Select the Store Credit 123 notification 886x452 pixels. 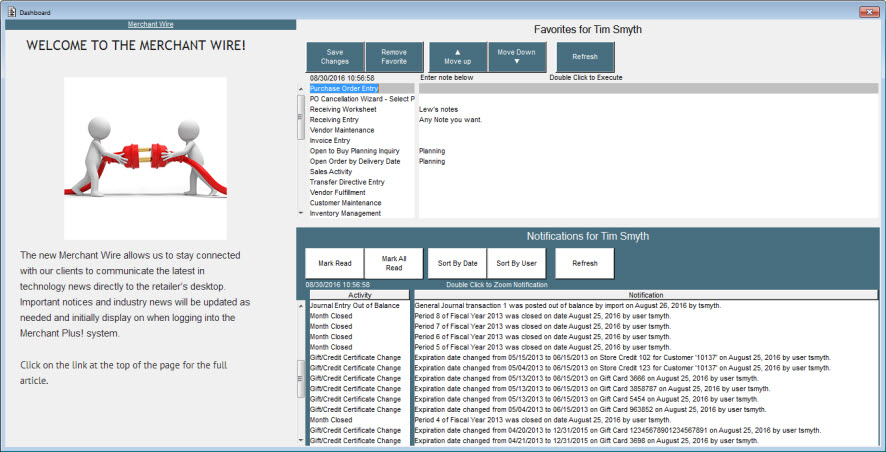click(623, 368)
